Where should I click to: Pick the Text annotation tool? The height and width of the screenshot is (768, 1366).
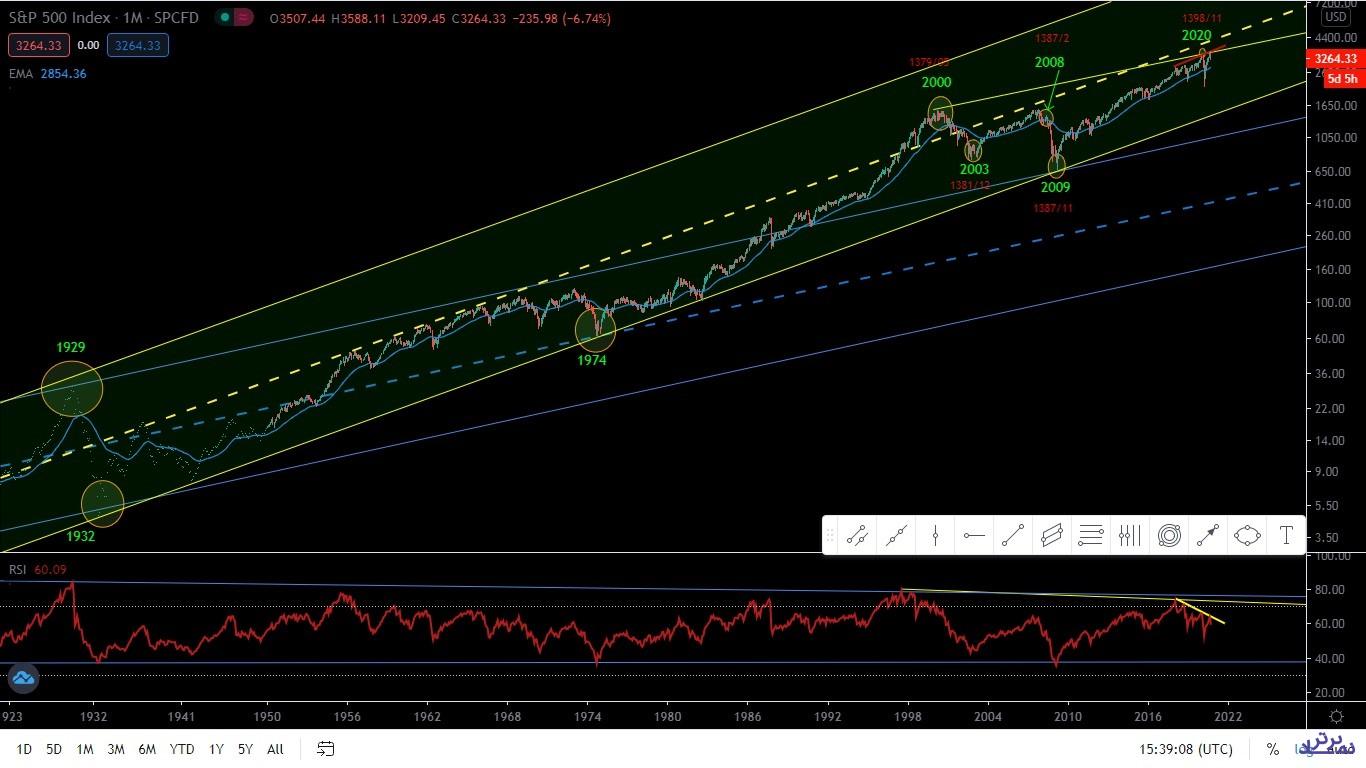1286,536
